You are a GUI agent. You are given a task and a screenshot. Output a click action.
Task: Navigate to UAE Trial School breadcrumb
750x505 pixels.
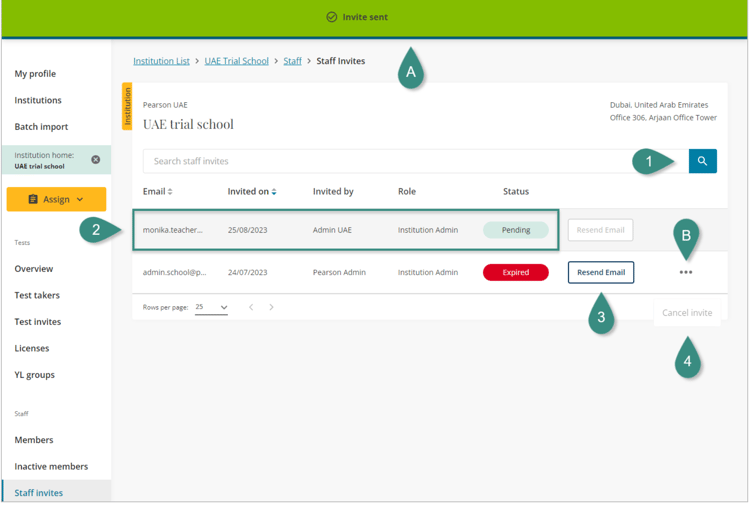click(x=236, y=61)
